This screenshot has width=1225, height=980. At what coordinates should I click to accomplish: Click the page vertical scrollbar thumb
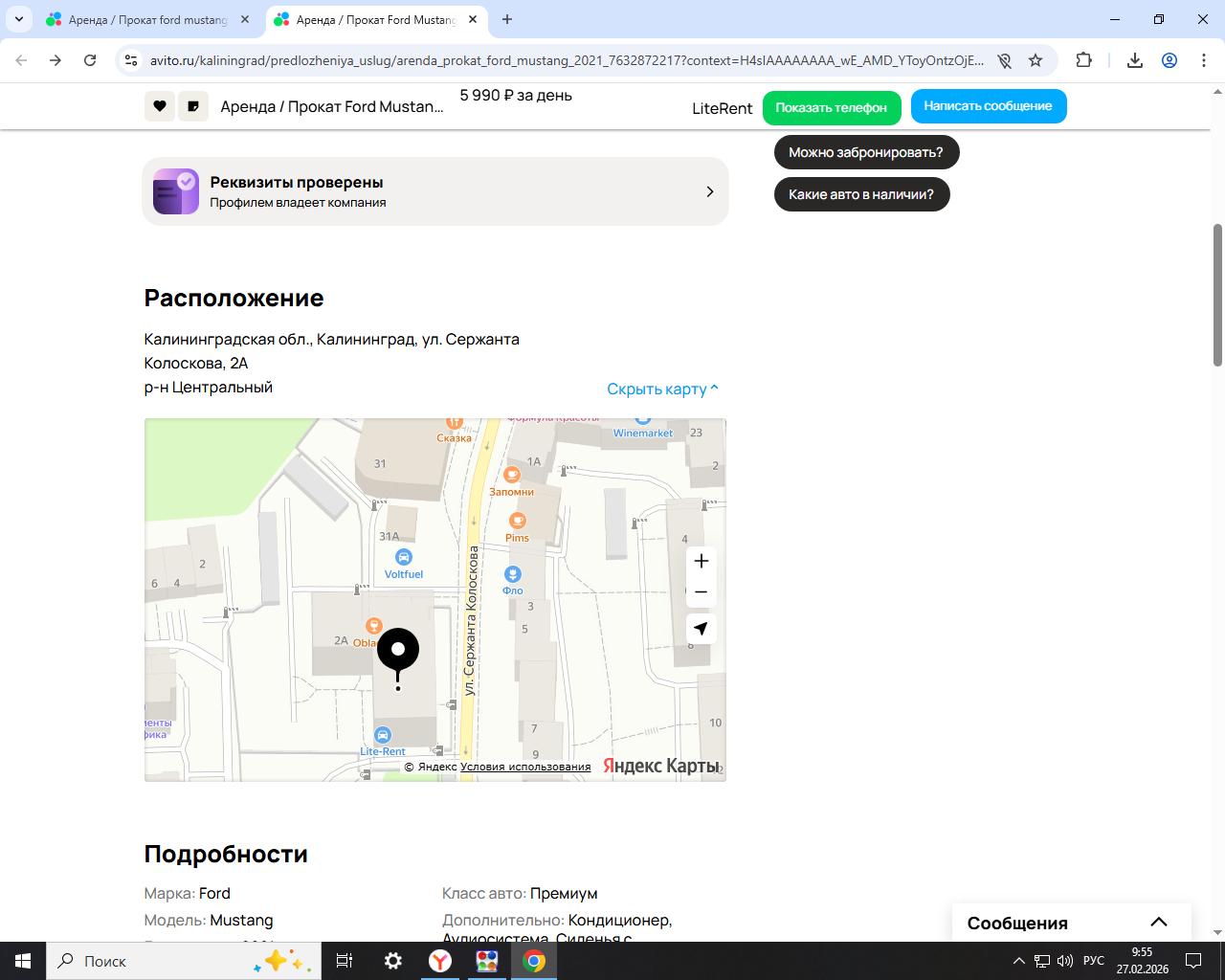coord(1217,295)
